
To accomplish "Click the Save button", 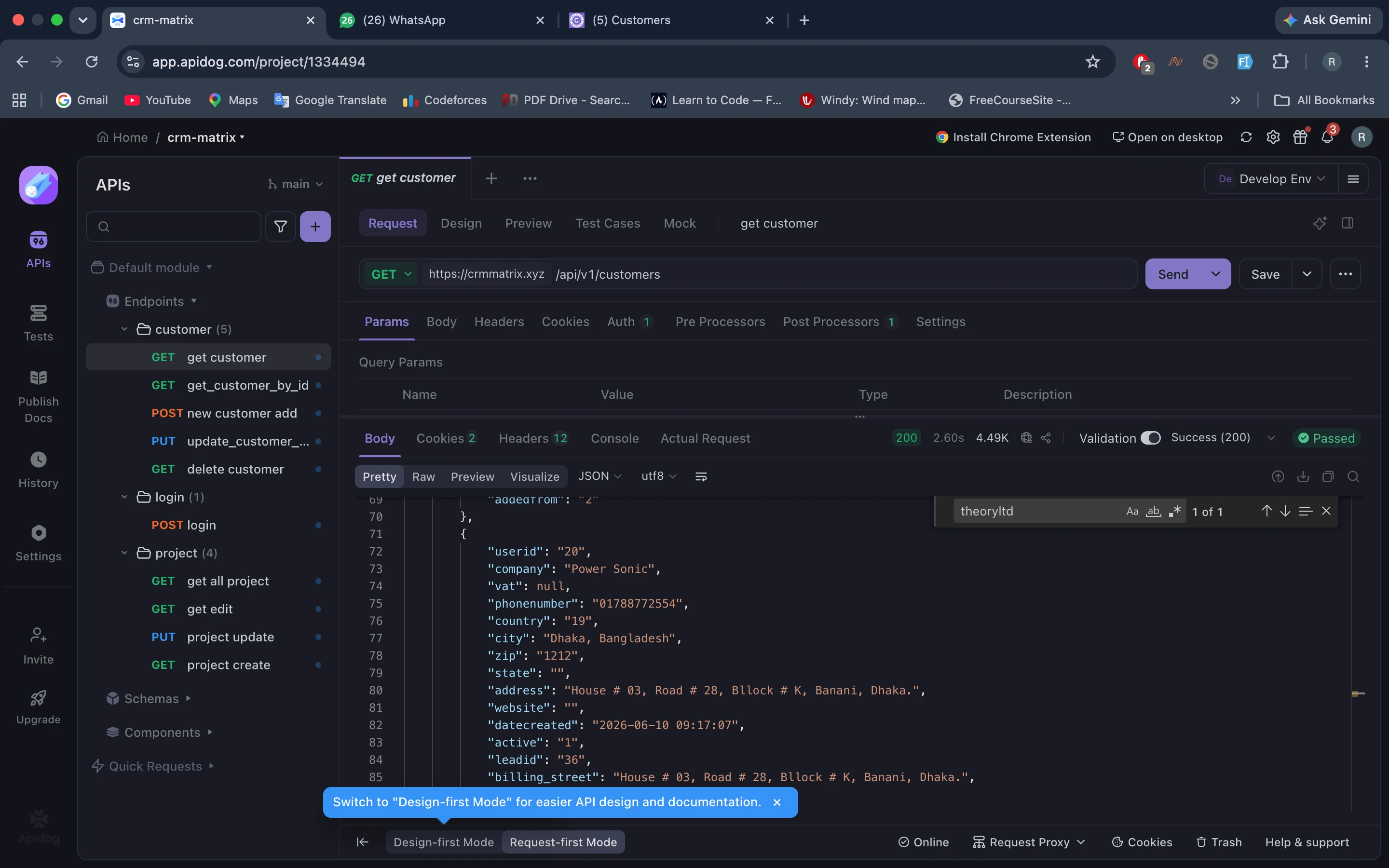I will (1265, 274).
